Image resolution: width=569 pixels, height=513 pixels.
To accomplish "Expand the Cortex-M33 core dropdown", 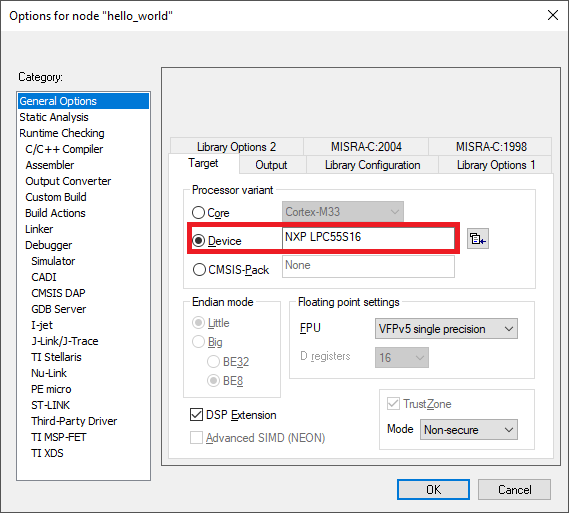I will 343,212.
